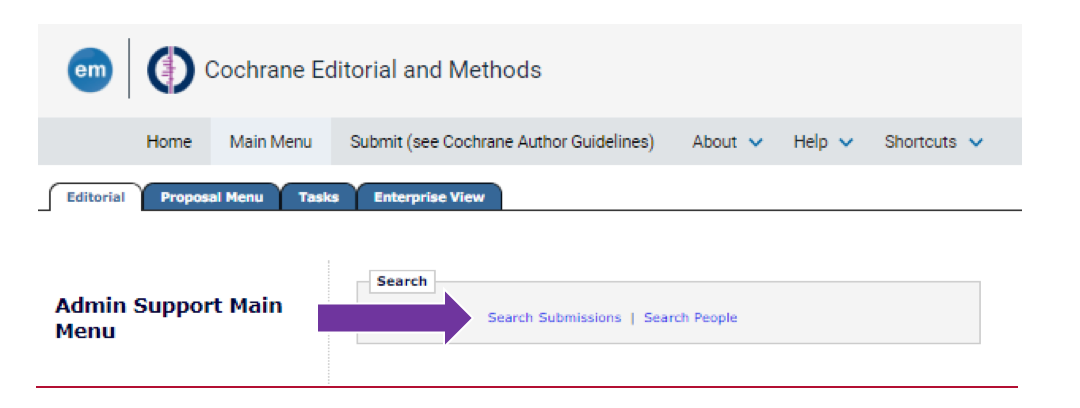Open Submit (see Cochrane Author Guidelines)
1080x408 pixels.
pos(502,142)
